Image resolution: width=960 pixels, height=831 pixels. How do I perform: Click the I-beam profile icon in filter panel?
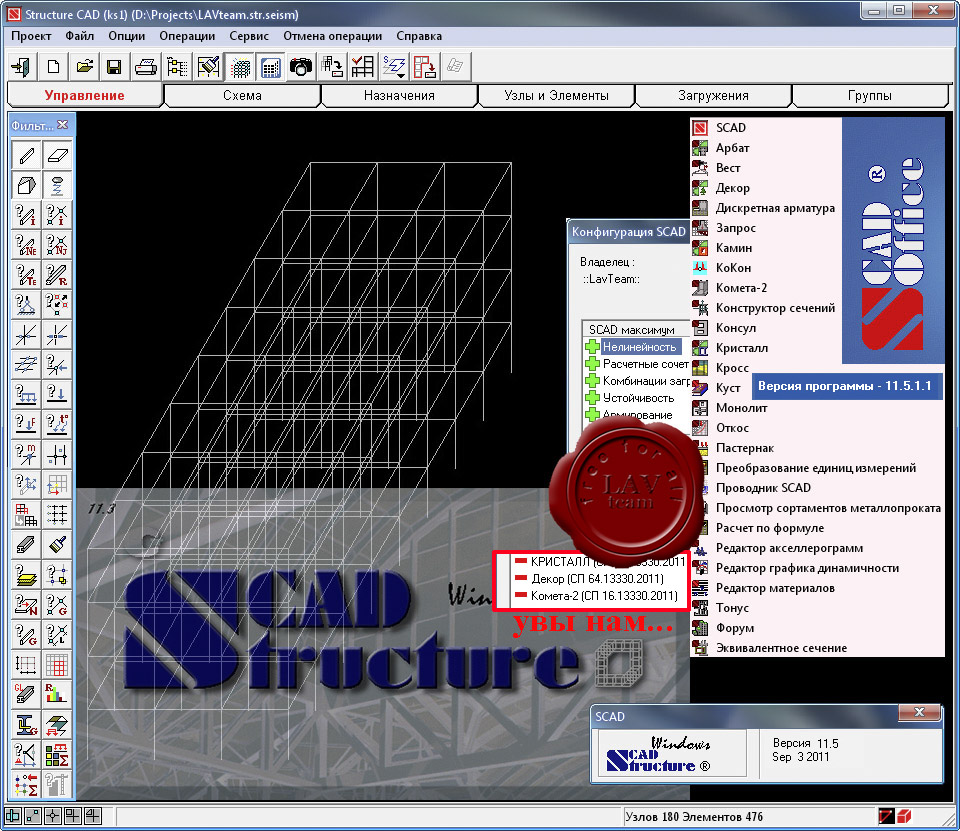click(26, 724)
